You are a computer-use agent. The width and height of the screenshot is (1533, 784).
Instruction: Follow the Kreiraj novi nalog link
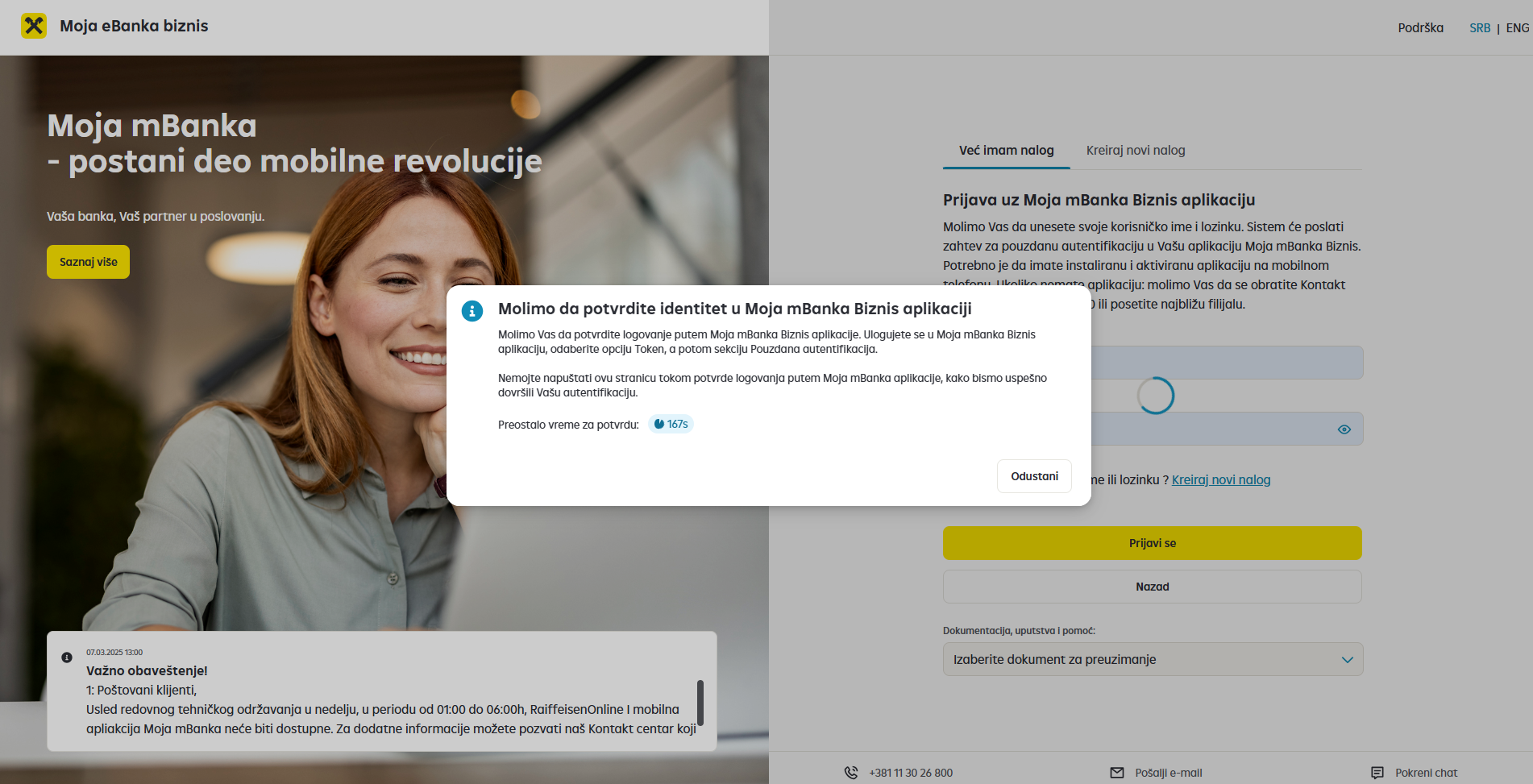coord(1220,480)
